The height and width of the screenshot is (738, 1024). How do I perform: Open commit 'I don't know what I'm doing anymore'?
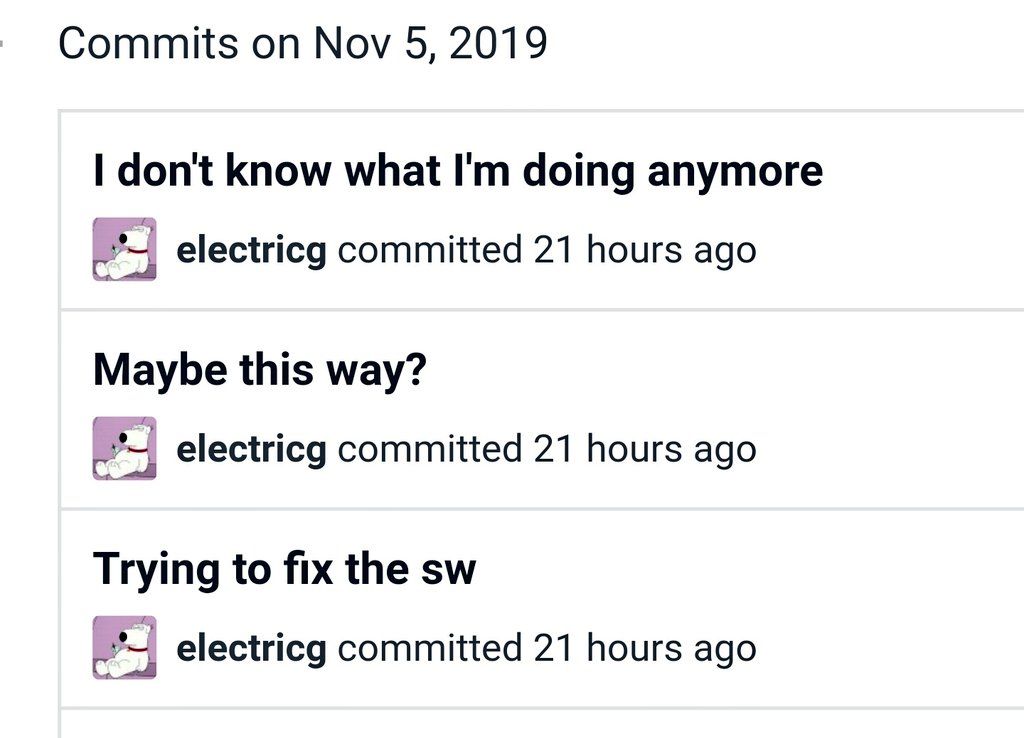[x=457, y=171]
